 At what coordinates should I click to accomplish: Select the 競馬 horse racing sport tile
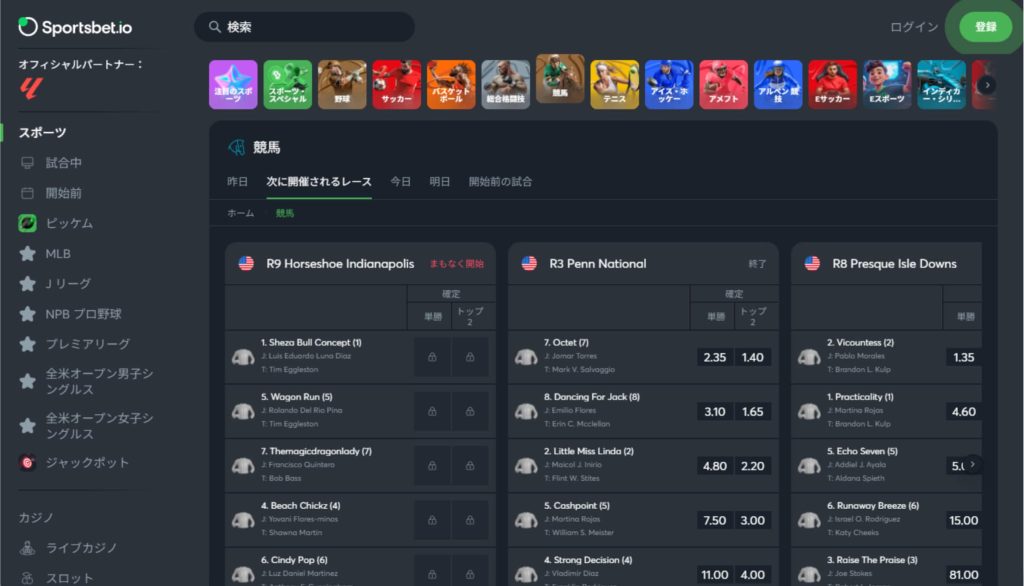coord(560,79)
